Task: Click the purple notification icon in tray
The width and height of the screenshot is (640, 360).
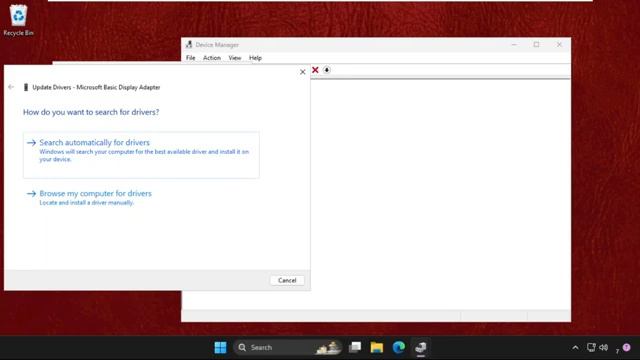Action: click(627, 347)
